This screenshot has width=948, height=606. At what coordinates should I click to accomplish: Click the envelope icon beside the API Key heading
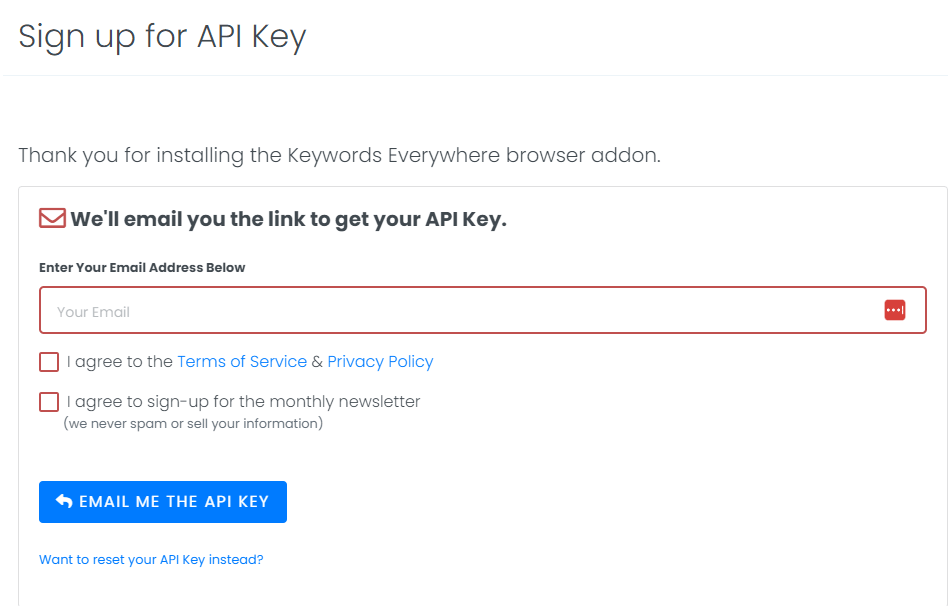point(53,218)
